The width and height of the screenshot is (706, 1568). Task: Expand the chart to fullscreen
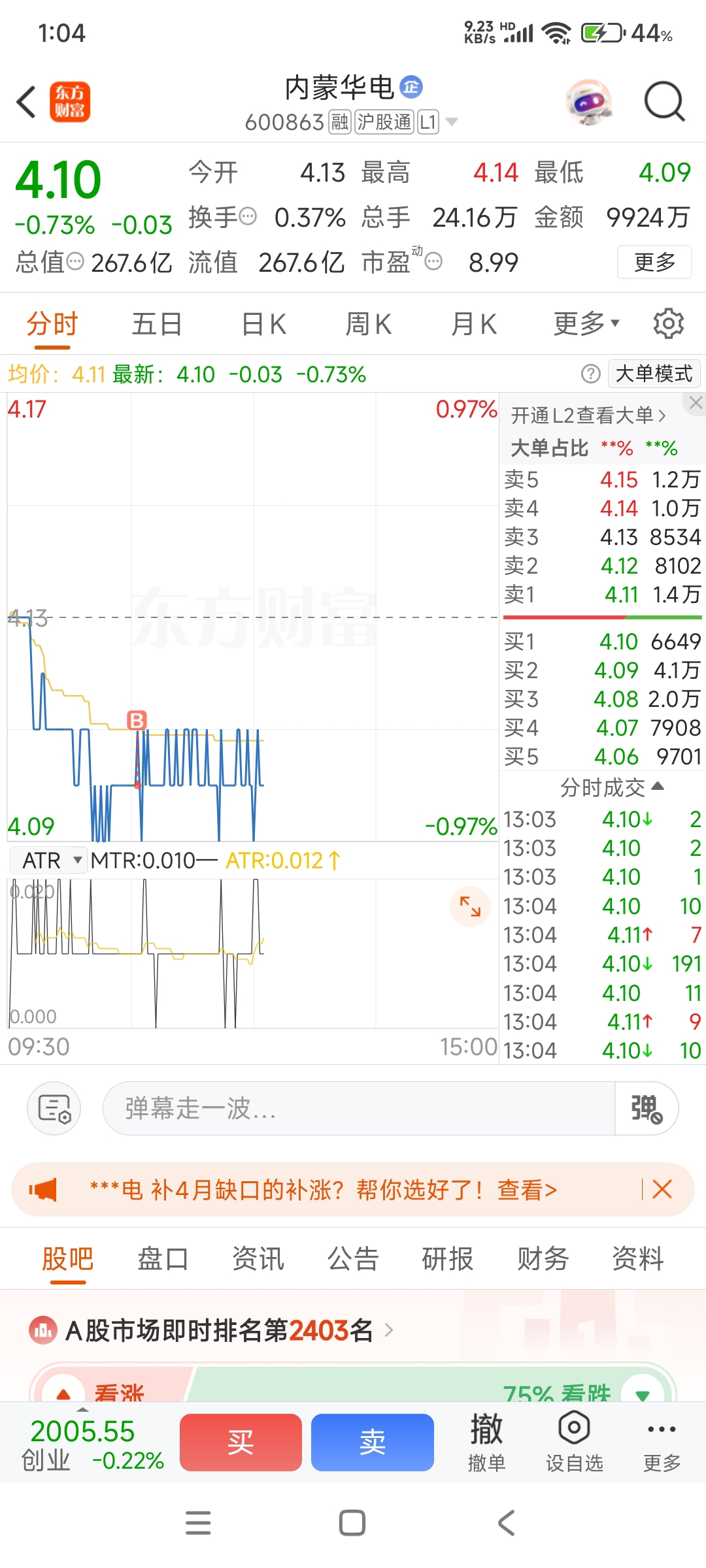tap(470, 906)
